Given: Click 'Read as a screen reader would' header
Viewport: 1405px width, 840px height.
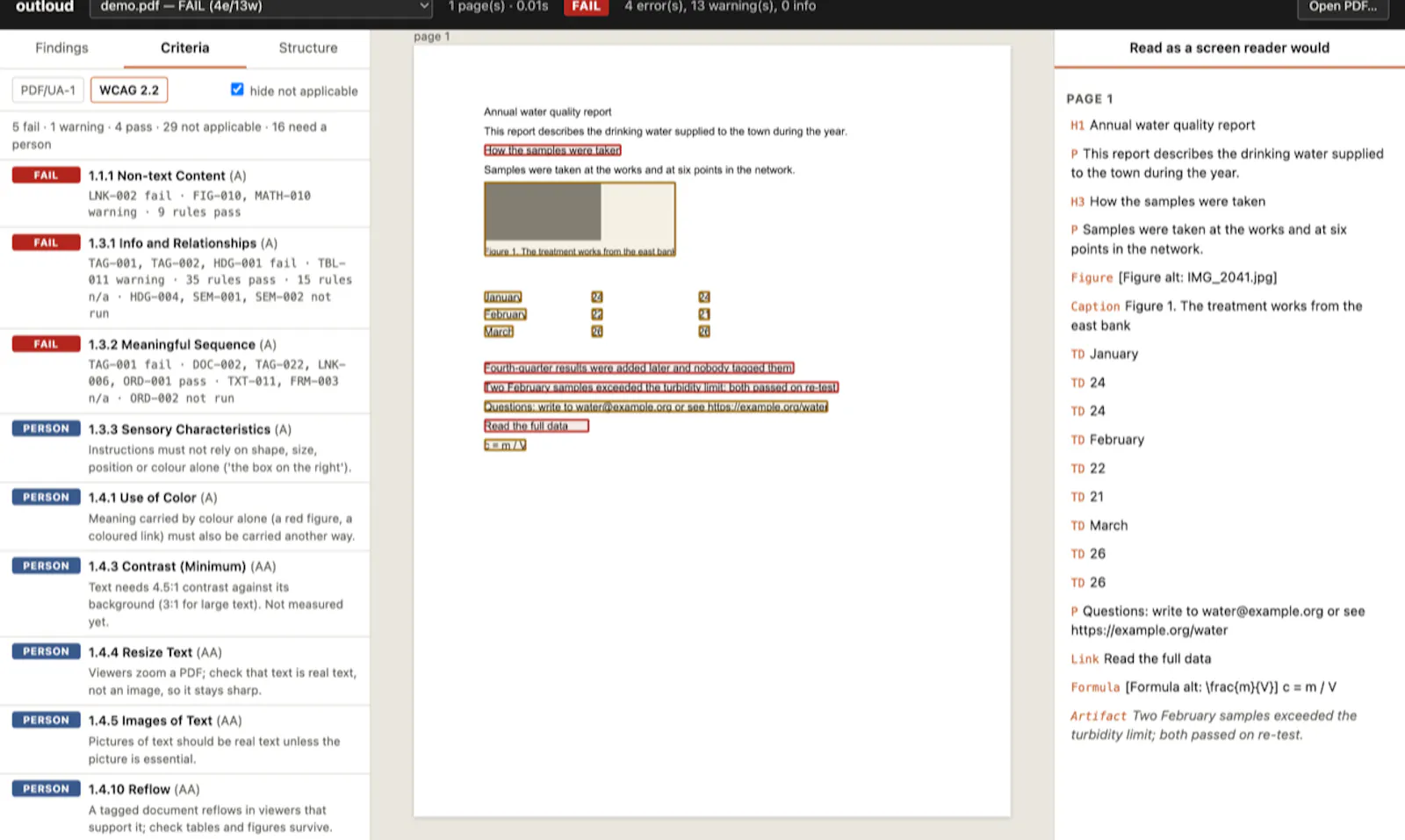Looking at the screenshot, I should pos(1229,48).
